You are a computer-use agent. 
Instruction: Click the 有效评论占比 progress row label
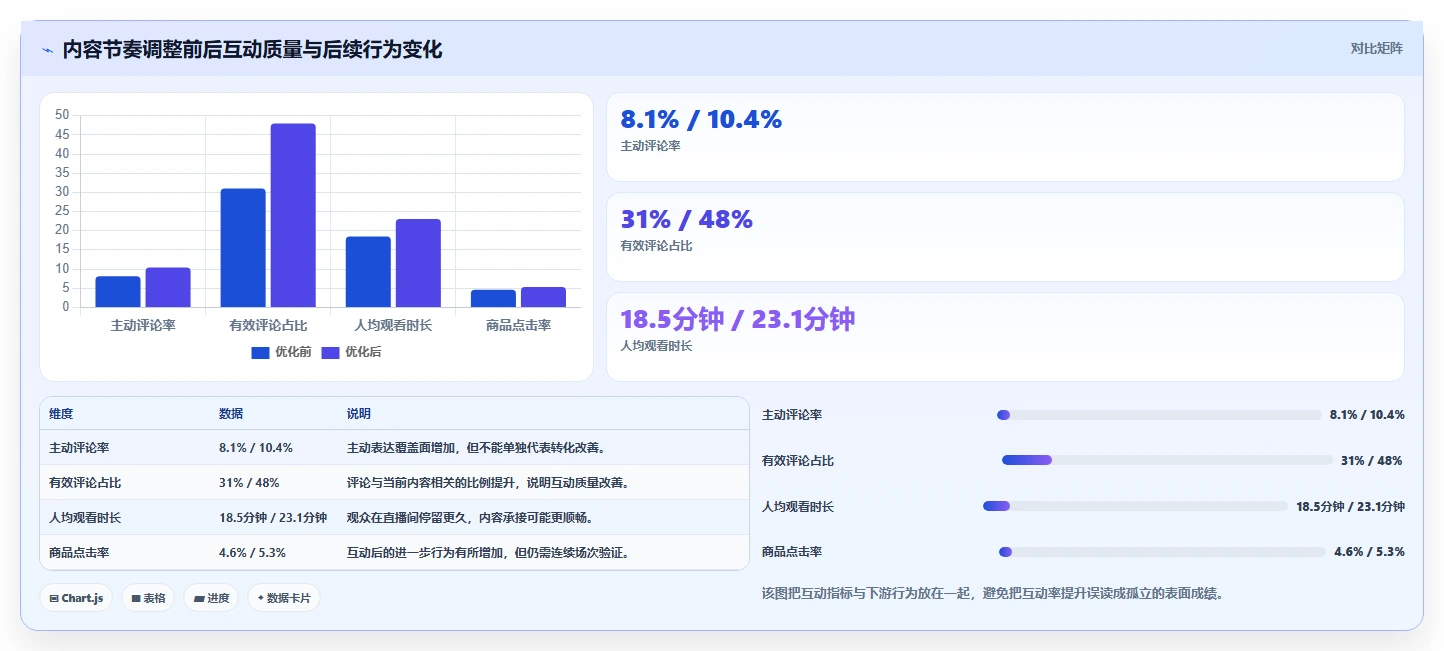click(x=798, y=461)
